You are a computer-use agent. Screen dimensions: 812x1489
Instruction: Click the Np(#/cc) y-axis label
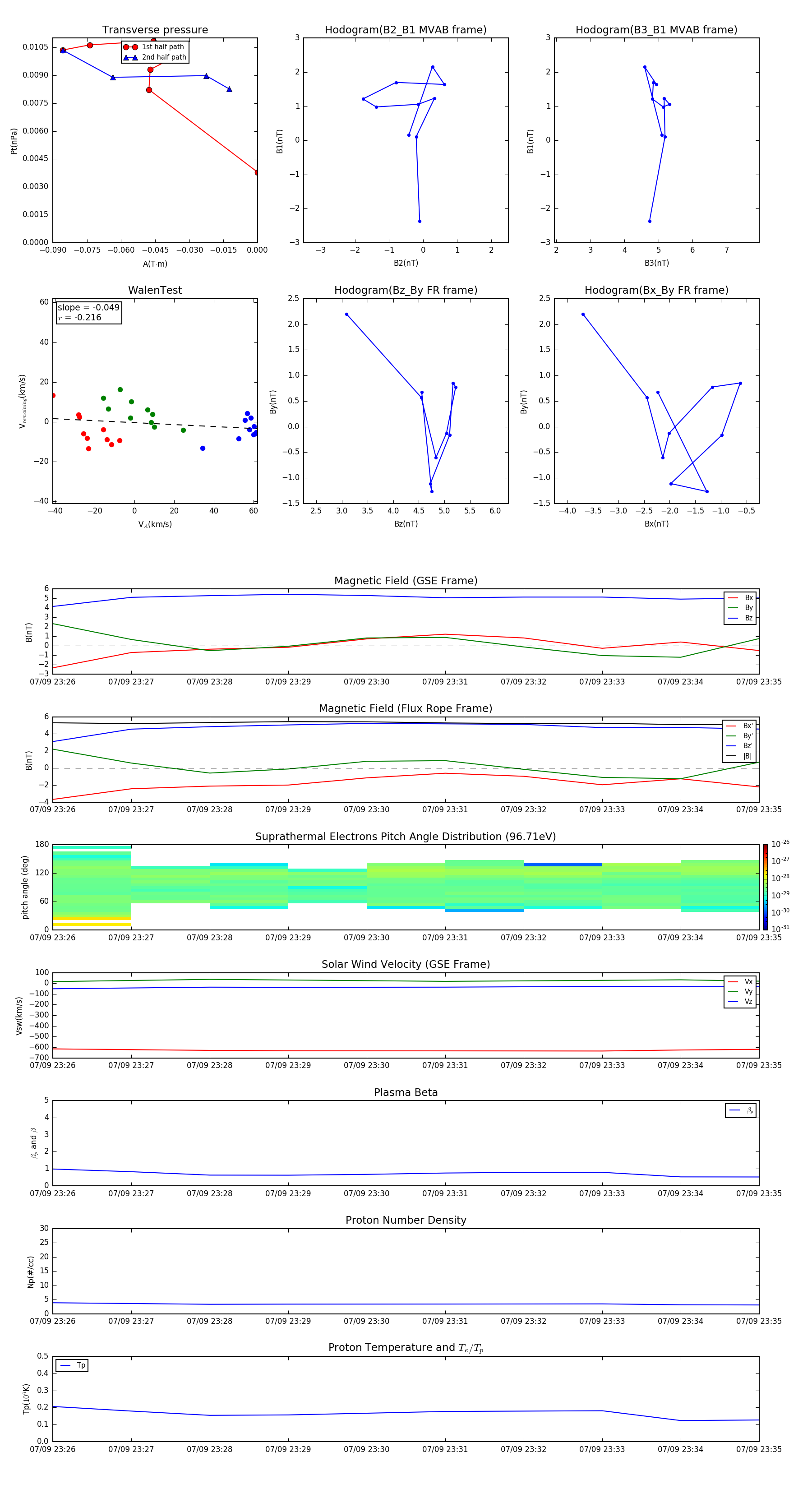click(x=31, y=1272)
